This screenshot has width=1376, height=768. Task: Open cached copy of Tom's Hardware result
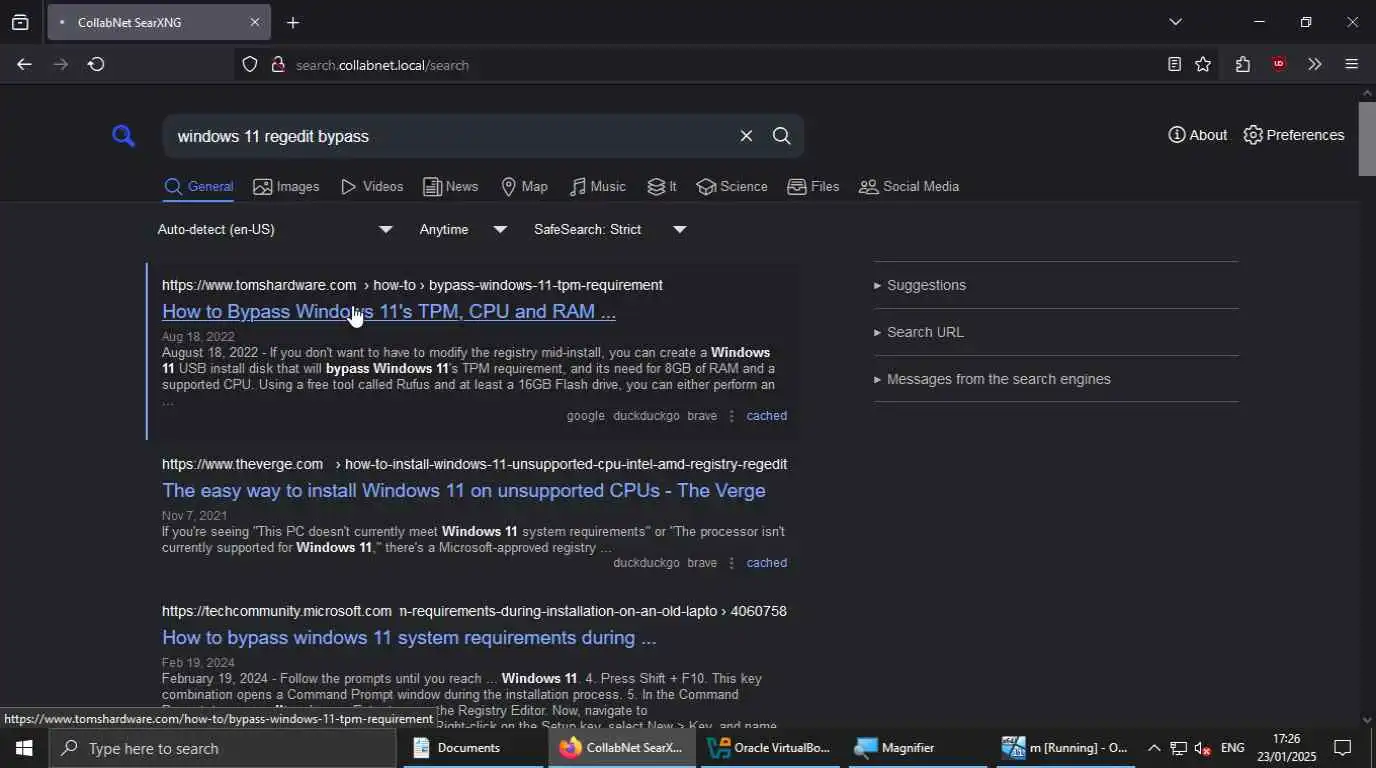tap(767, 416)
